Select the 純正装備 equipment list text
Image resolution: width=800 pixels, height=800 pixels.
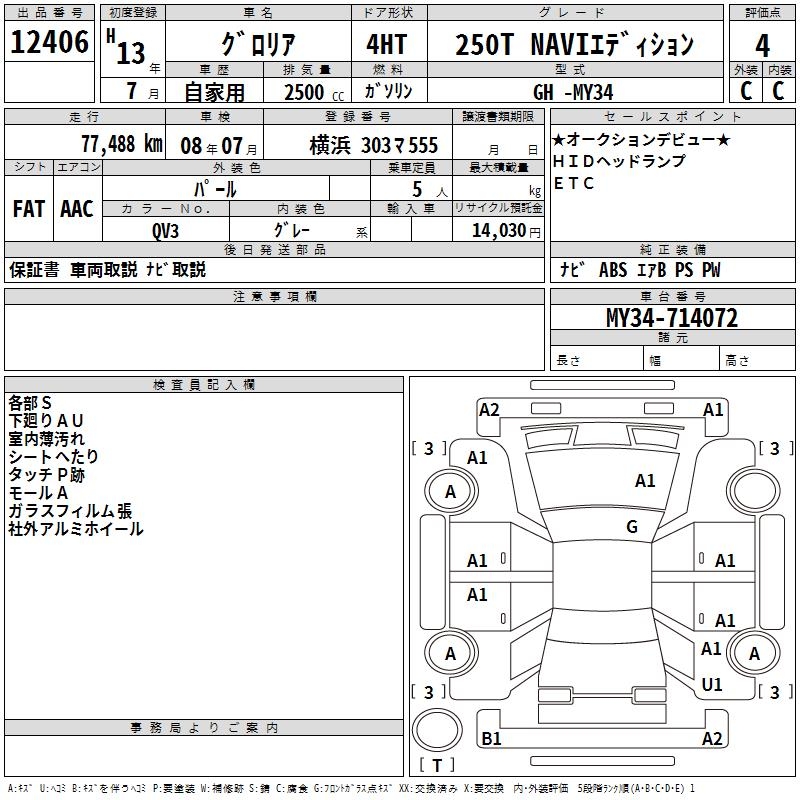640,269
